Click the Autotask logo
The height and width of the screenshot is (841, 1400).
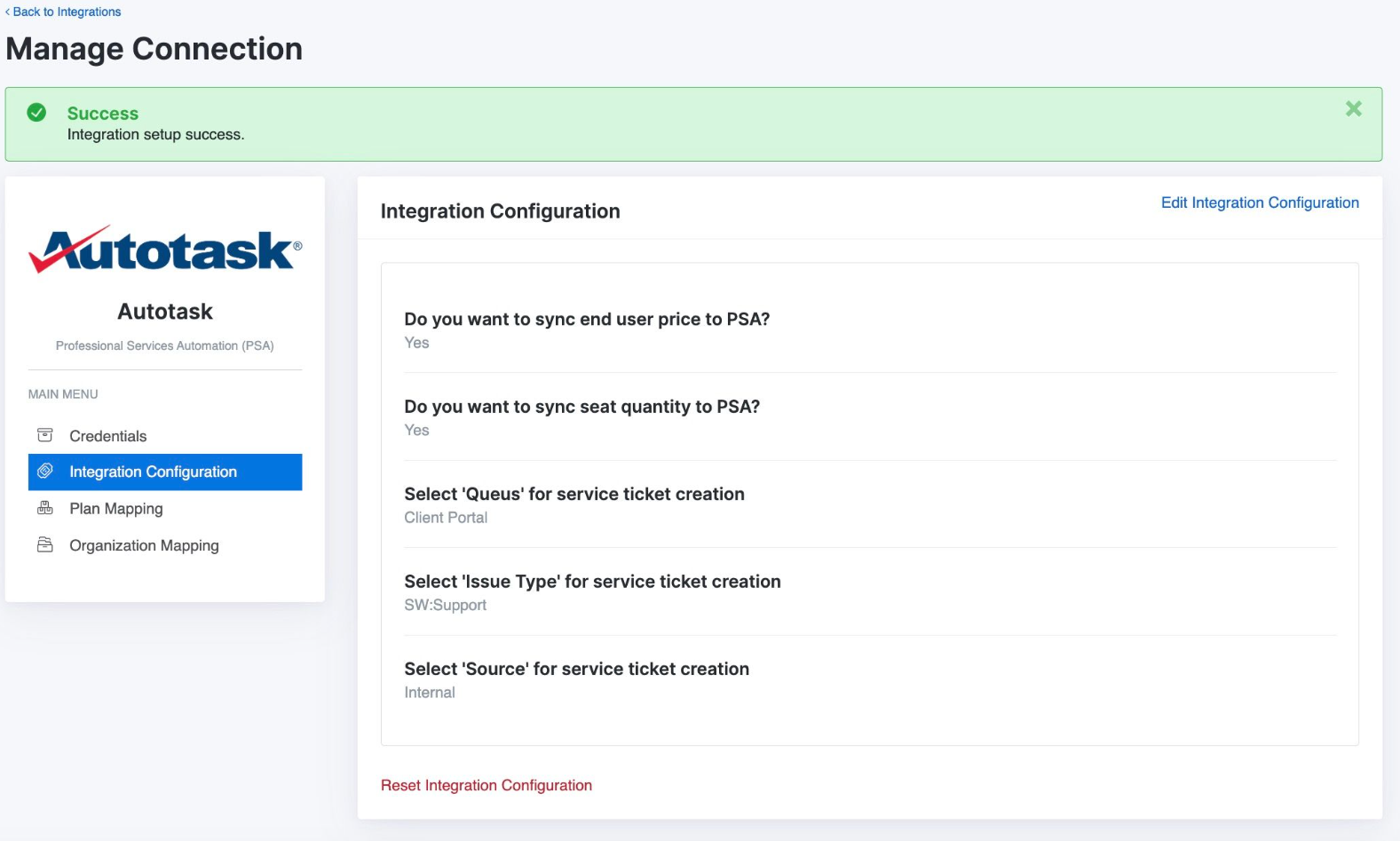point(165,249)
